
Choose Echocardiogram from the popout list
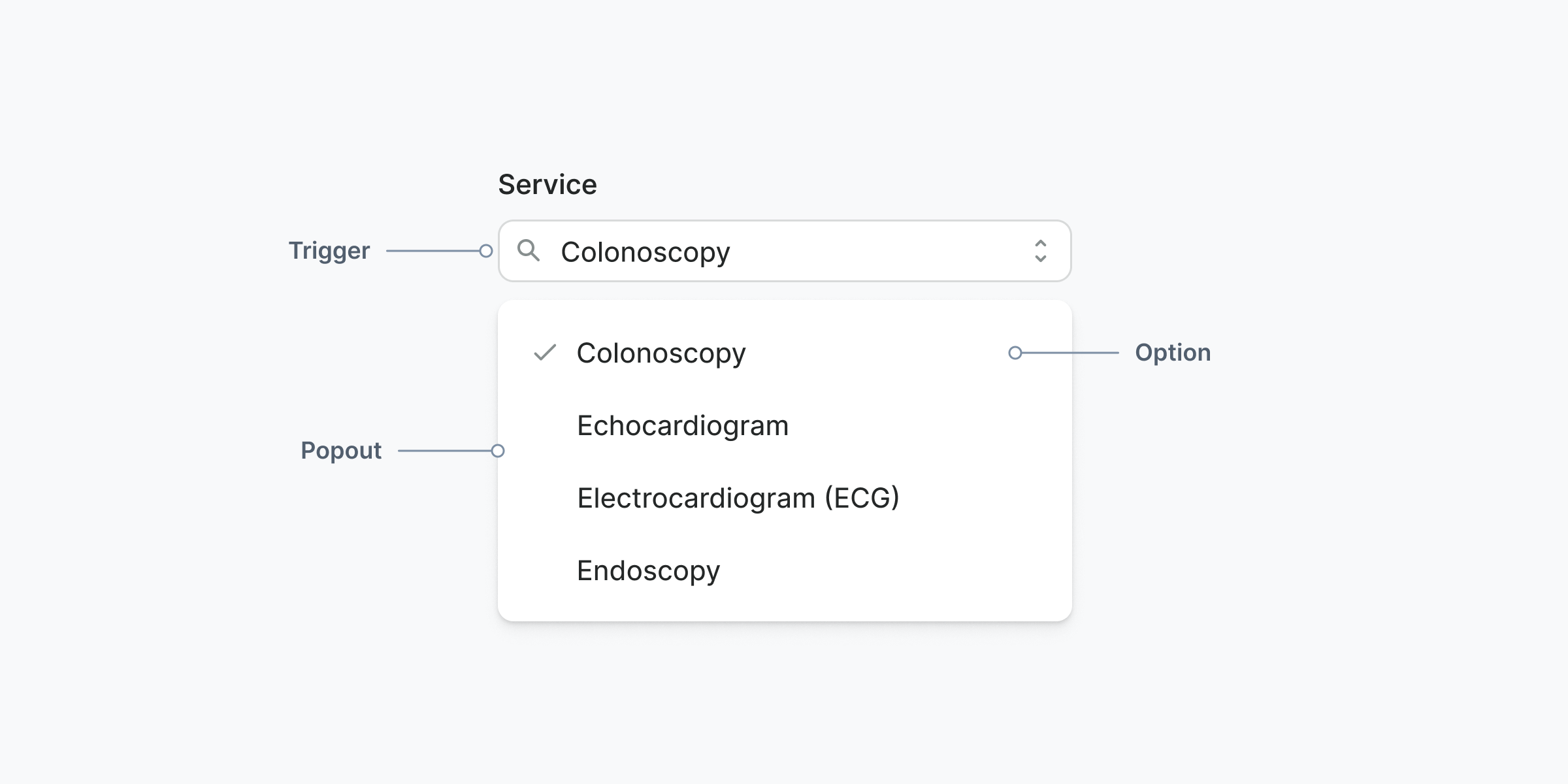tap(683, 426)
